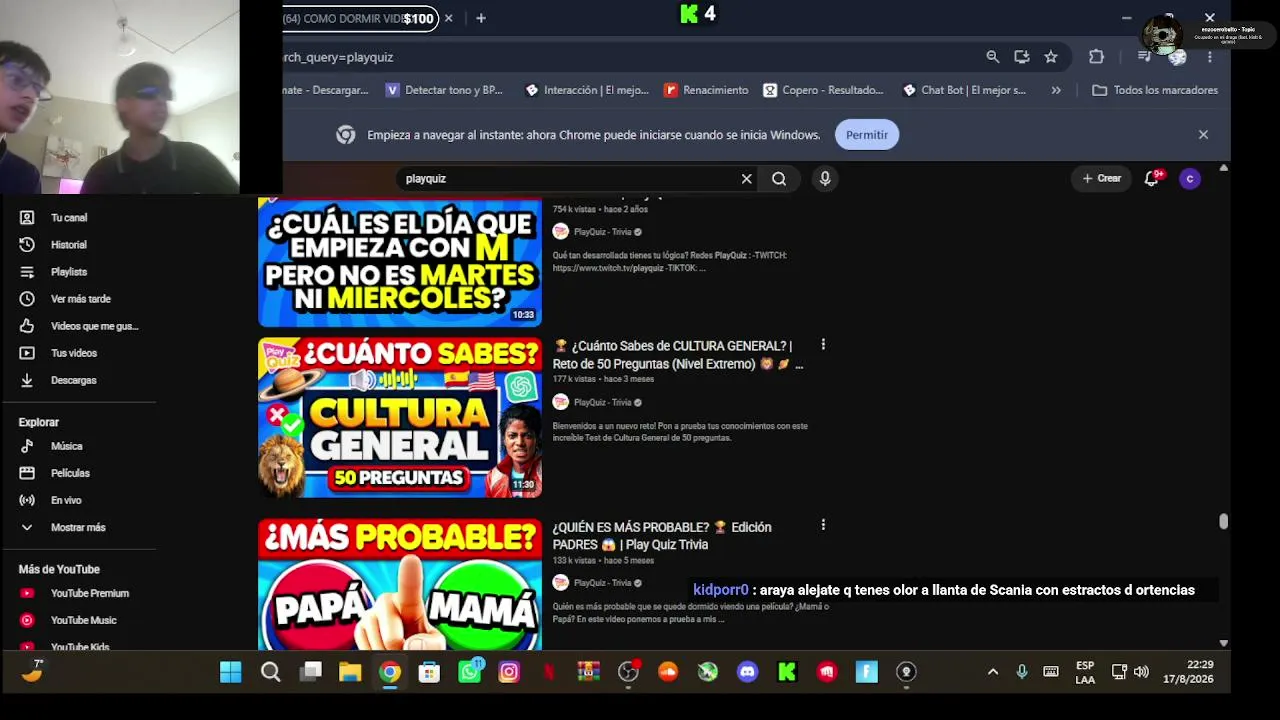Open the account avatar menu
The image size is (1280, 720).
(1189, 178)
